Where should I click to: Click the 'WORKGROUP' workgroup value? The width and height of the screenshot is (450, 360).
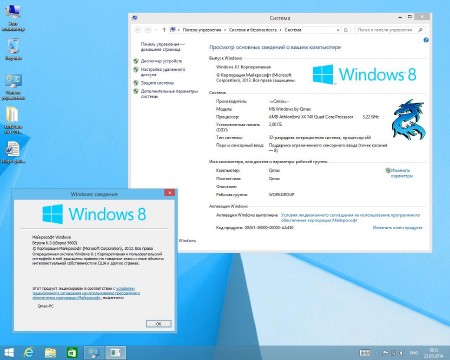click(x=281, y=194)
